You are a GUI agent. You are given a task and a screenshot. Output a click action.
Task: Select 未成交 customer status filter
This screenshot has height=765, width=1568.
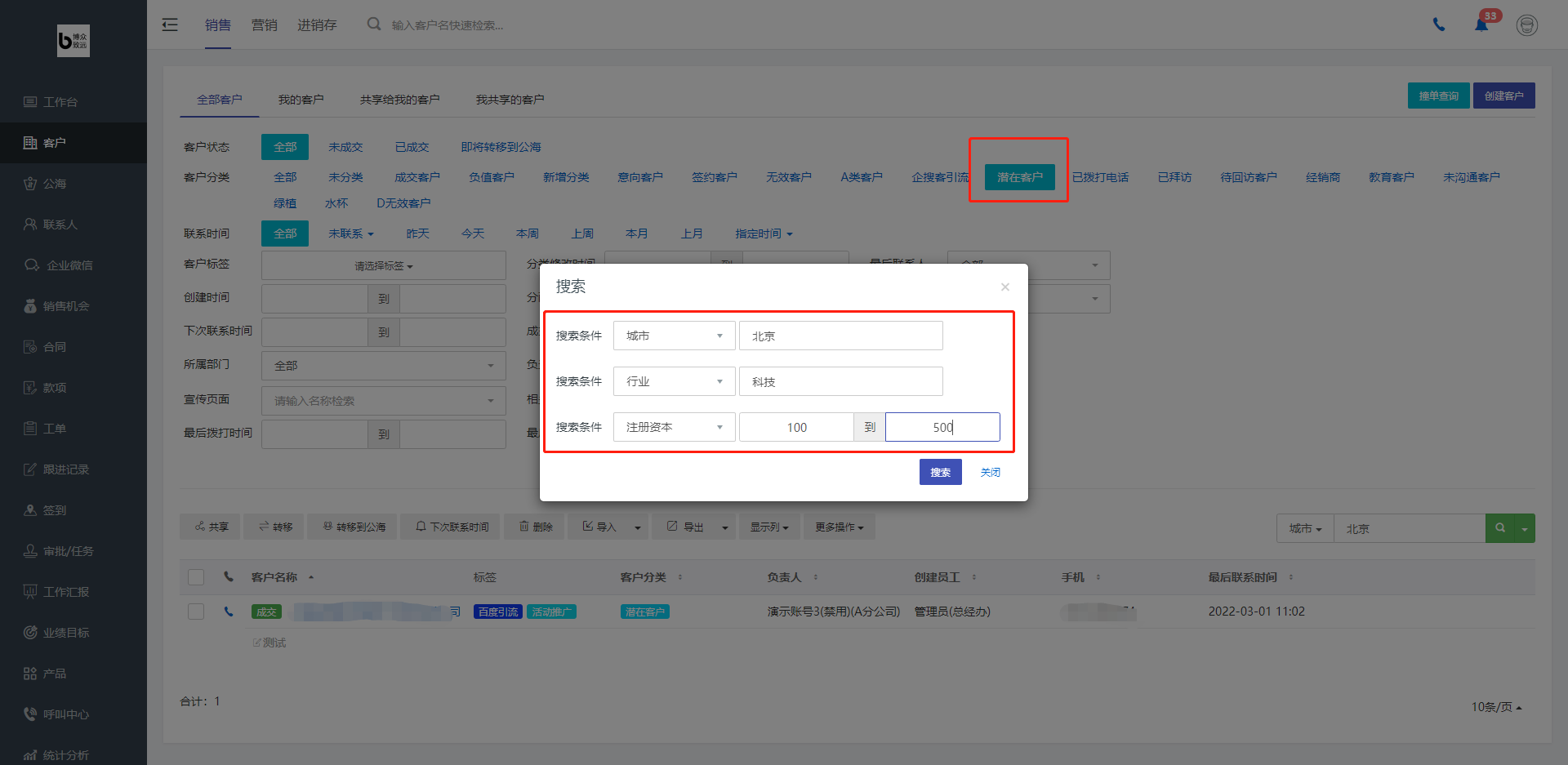(x=345, y=147)
